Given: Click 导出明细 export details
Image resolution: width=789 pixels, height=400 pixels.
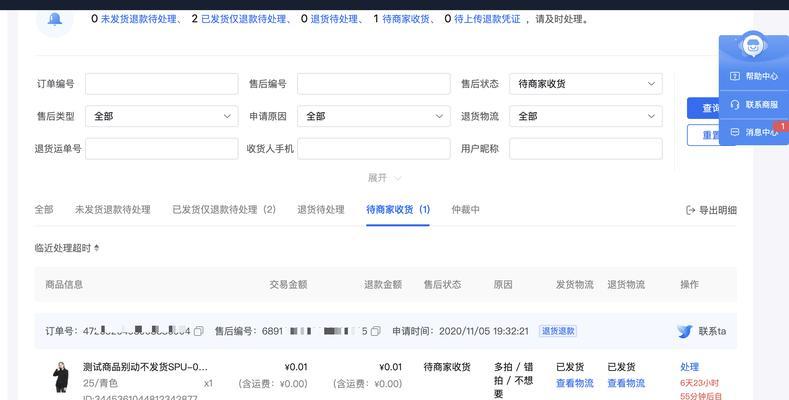Looking at the screenshot, I should 711,210.
